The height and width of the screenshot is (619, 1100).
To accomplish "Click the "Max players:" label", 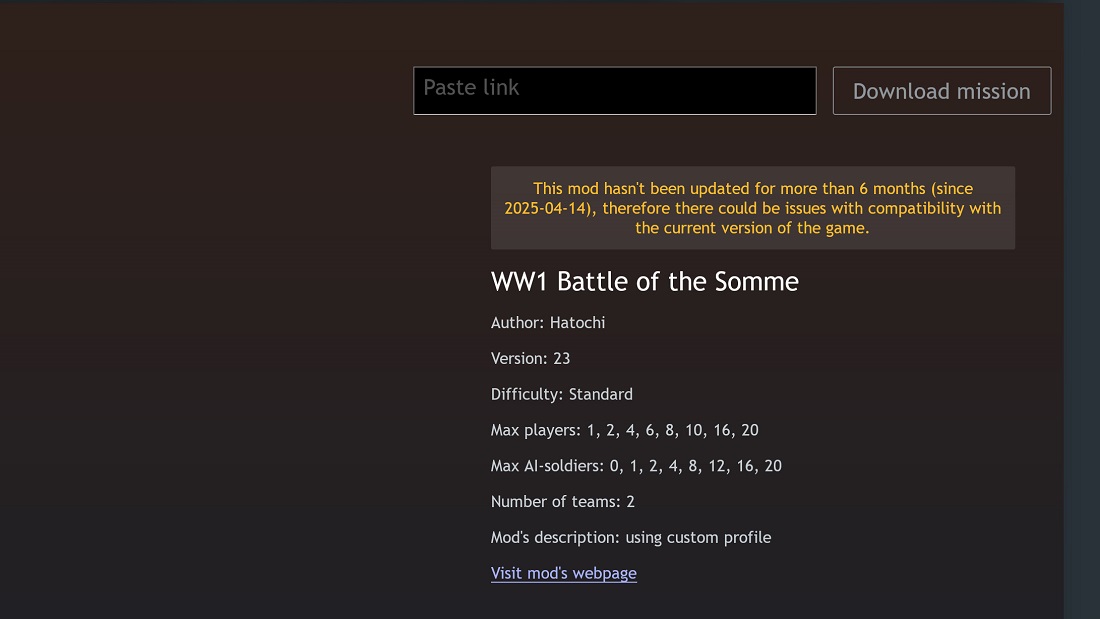I will [536, 430].
